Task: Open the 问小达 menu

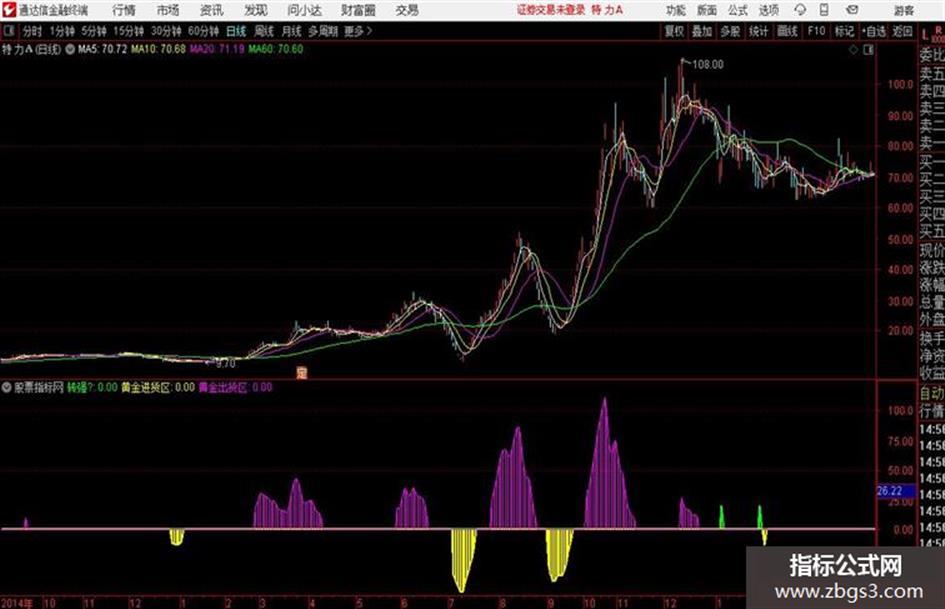Action: coord(304,10)
